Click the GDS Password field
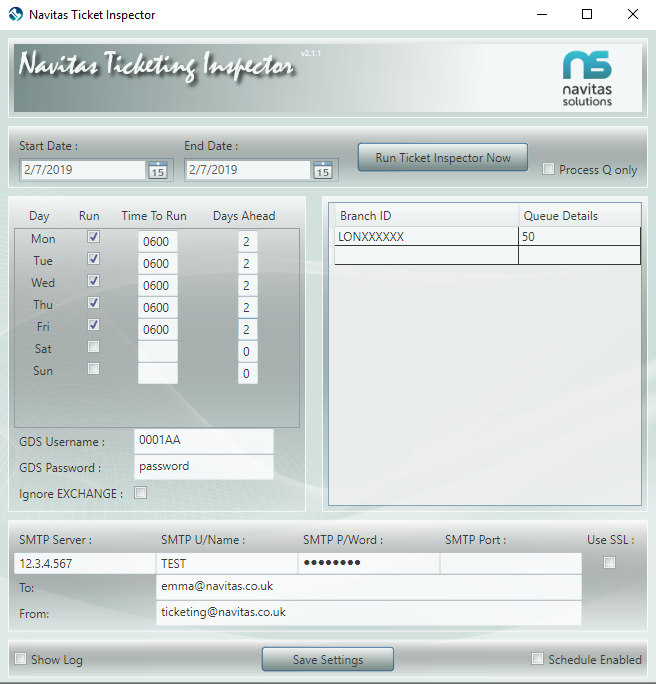This screenshot has height=684, width=656. (x=204, y=467)
